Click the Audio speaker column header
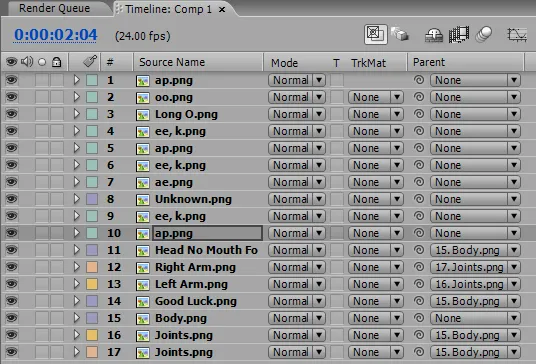Image resolution: width=536 pixels, height=364 pixels. click(27, 62)
